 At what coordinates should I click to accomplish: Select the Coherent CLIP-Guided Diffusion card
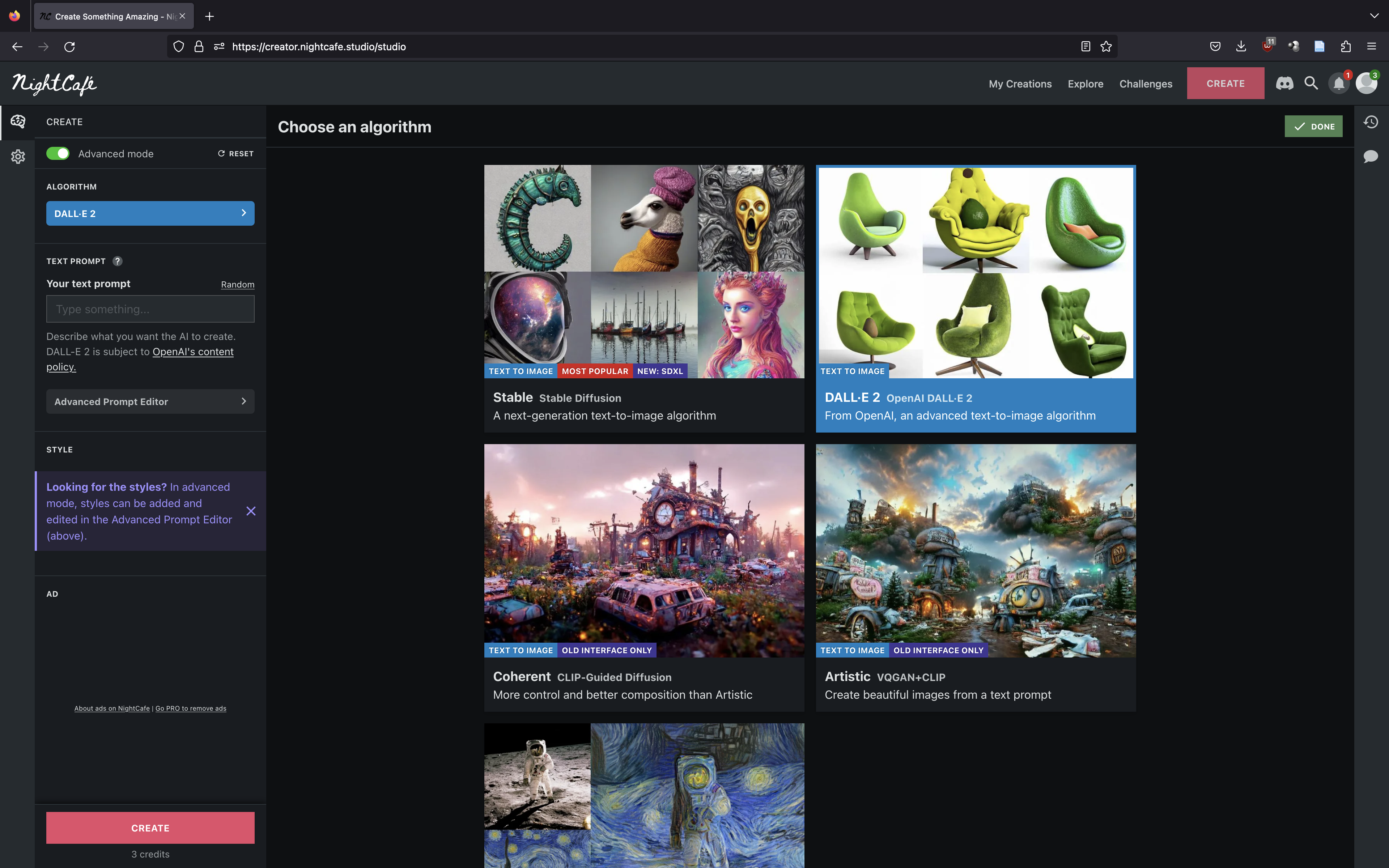pyautogui.click(x=644, y=578)
